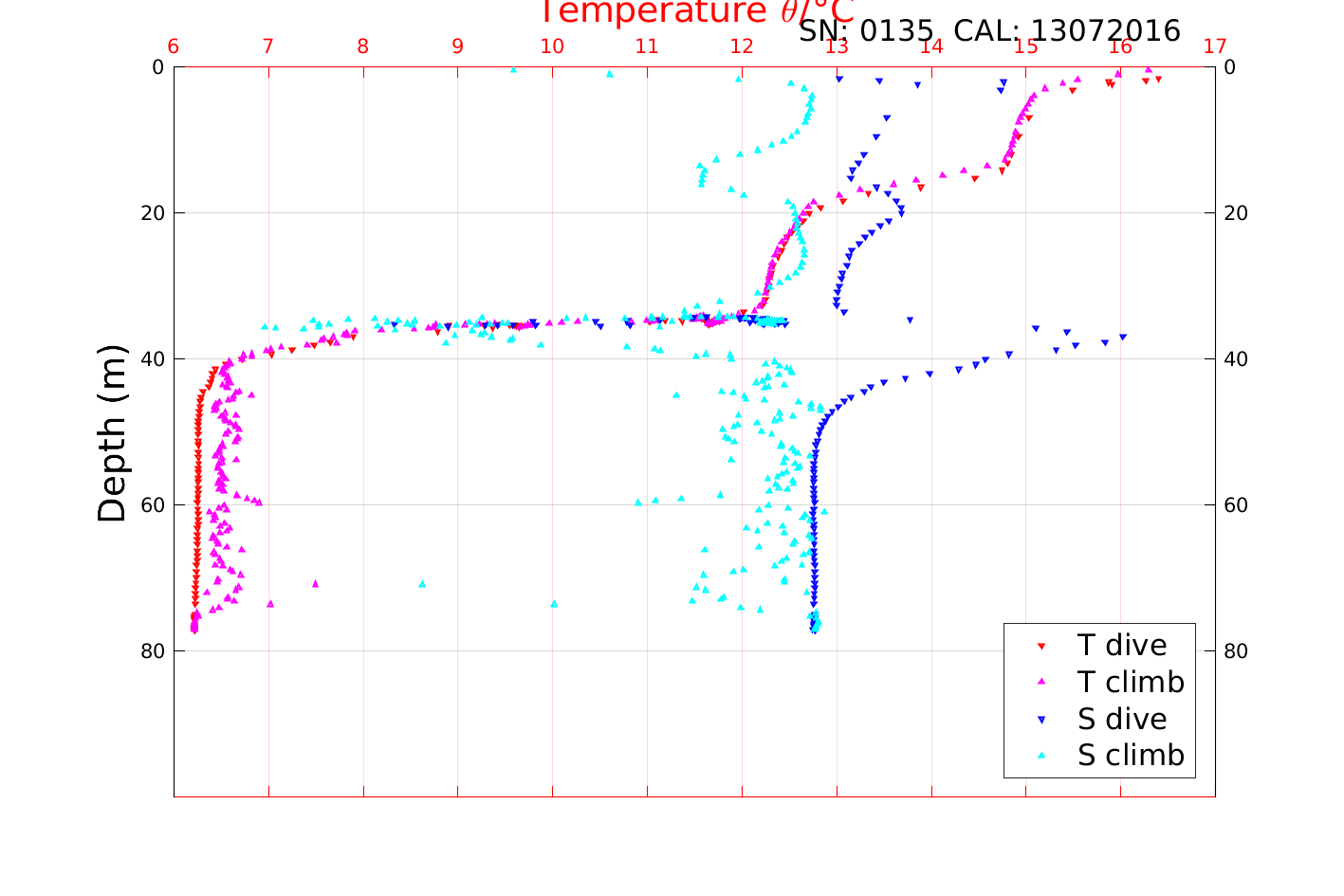This screenshot has width=1344, height=896.
Task: Click depth tick '0' on right axis
Action: click(1230, 67)
